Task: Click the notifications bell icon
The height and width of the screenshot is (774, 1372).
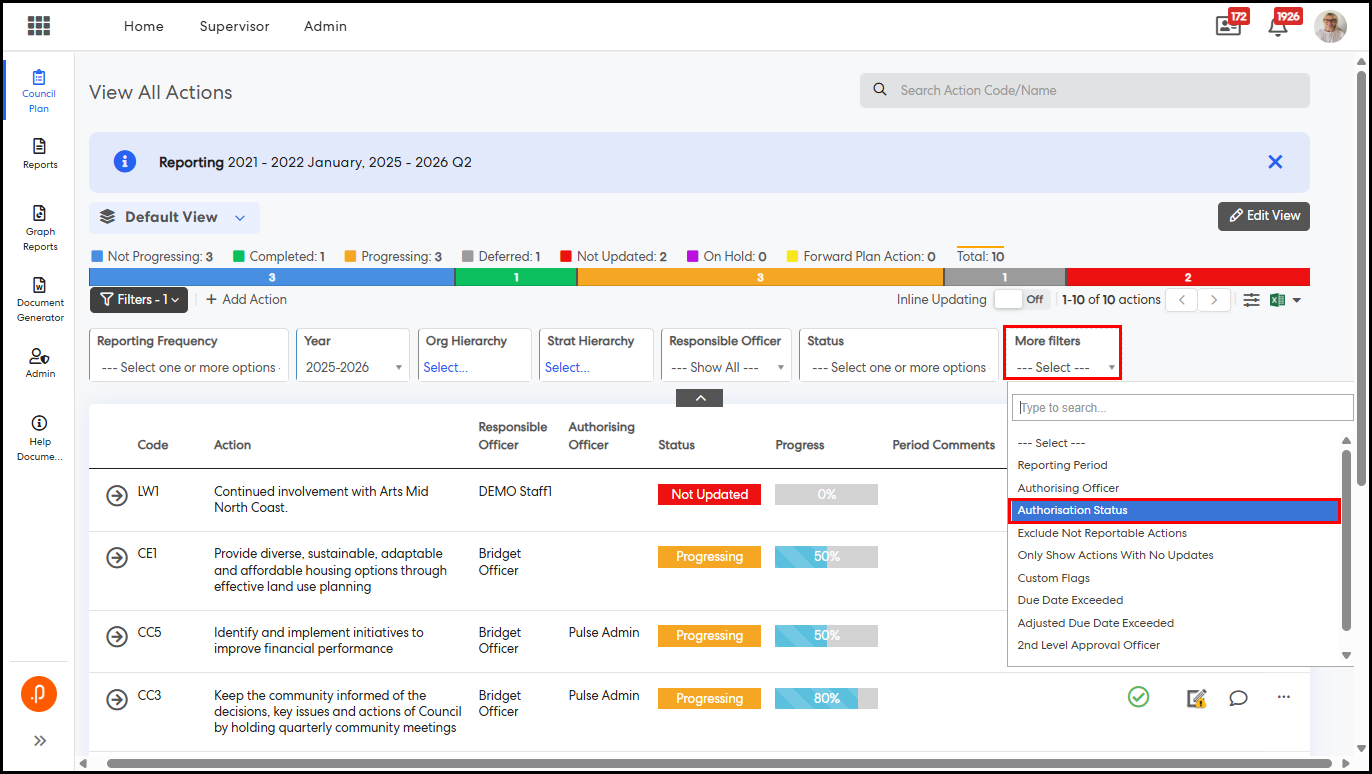Action: 1277,27
